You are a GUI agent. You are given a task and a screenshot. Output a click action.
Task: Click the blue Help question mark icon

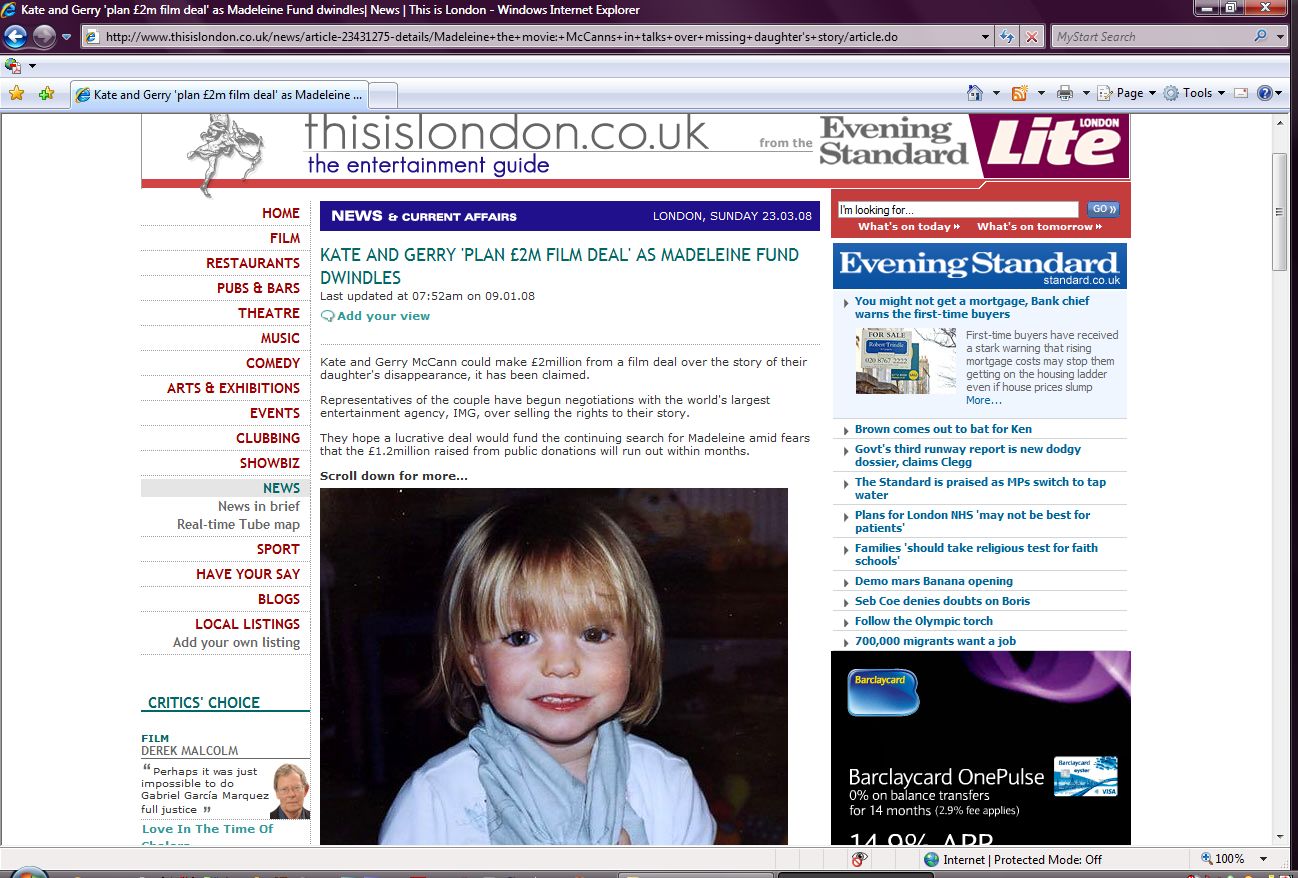coord(1265,93)
